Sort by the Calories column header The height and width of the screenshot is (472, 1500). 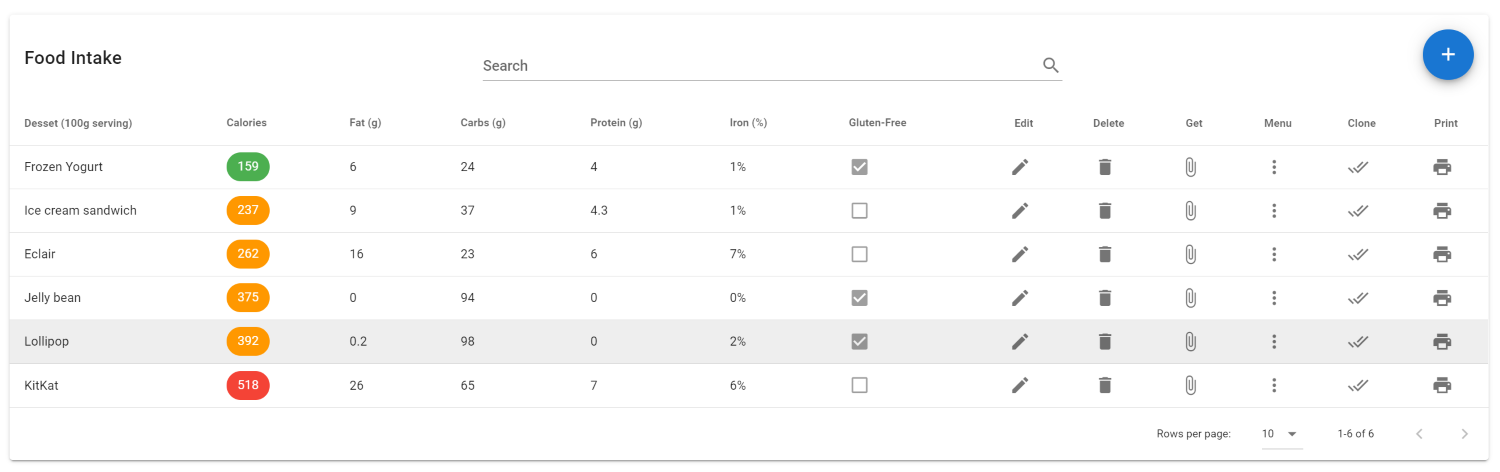click(246, 123)
